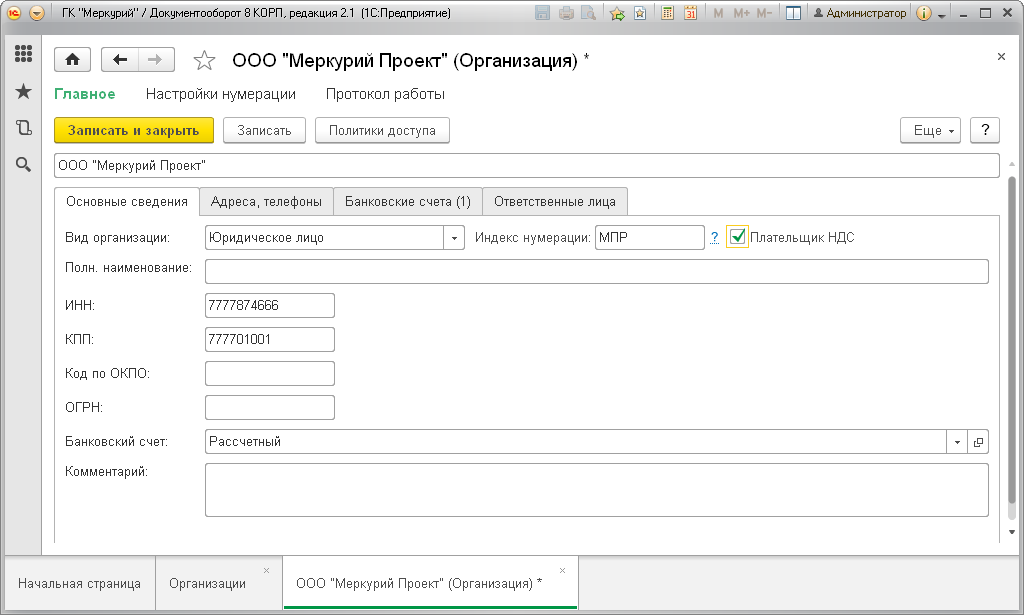Open Favorites star in the left sidebar
The width and height of the screenshot is (1024, 615).
click(24, 91)
